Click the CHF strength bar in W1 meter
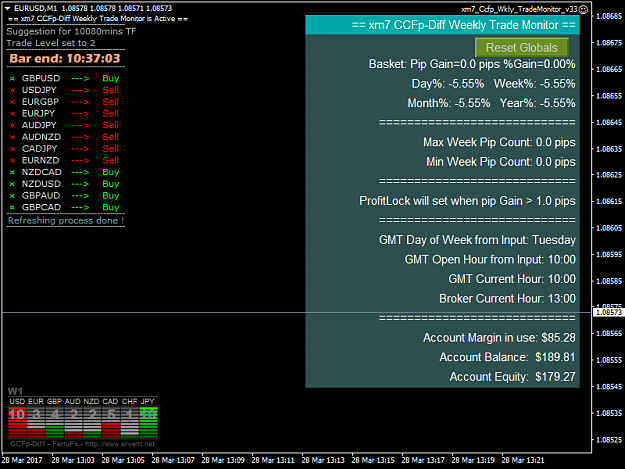This screenshot has width=625, height=469. click(130, 422)
